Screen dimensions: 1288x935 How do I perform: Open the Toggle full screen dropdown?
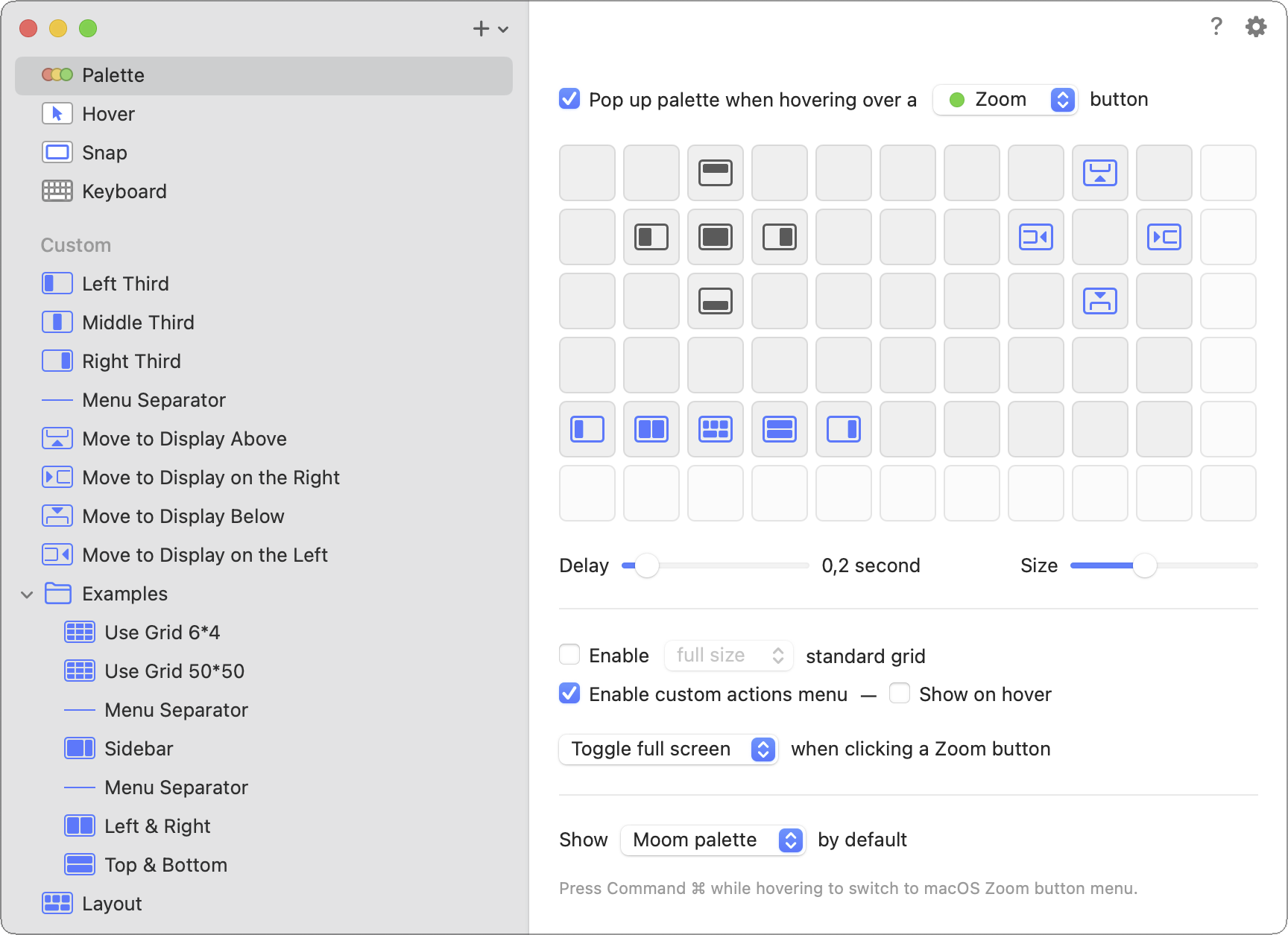tap(668, 749)
